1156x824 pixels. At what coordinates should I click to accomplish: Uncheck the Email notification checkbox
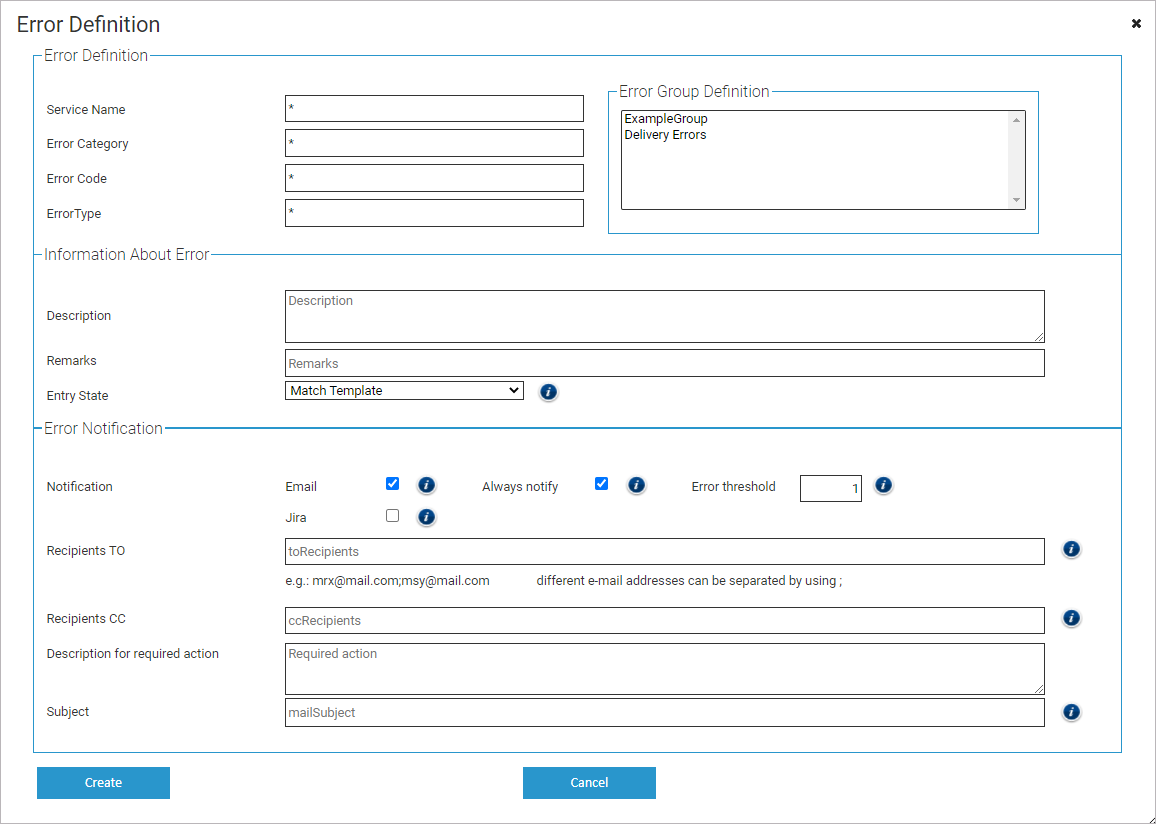393,484
